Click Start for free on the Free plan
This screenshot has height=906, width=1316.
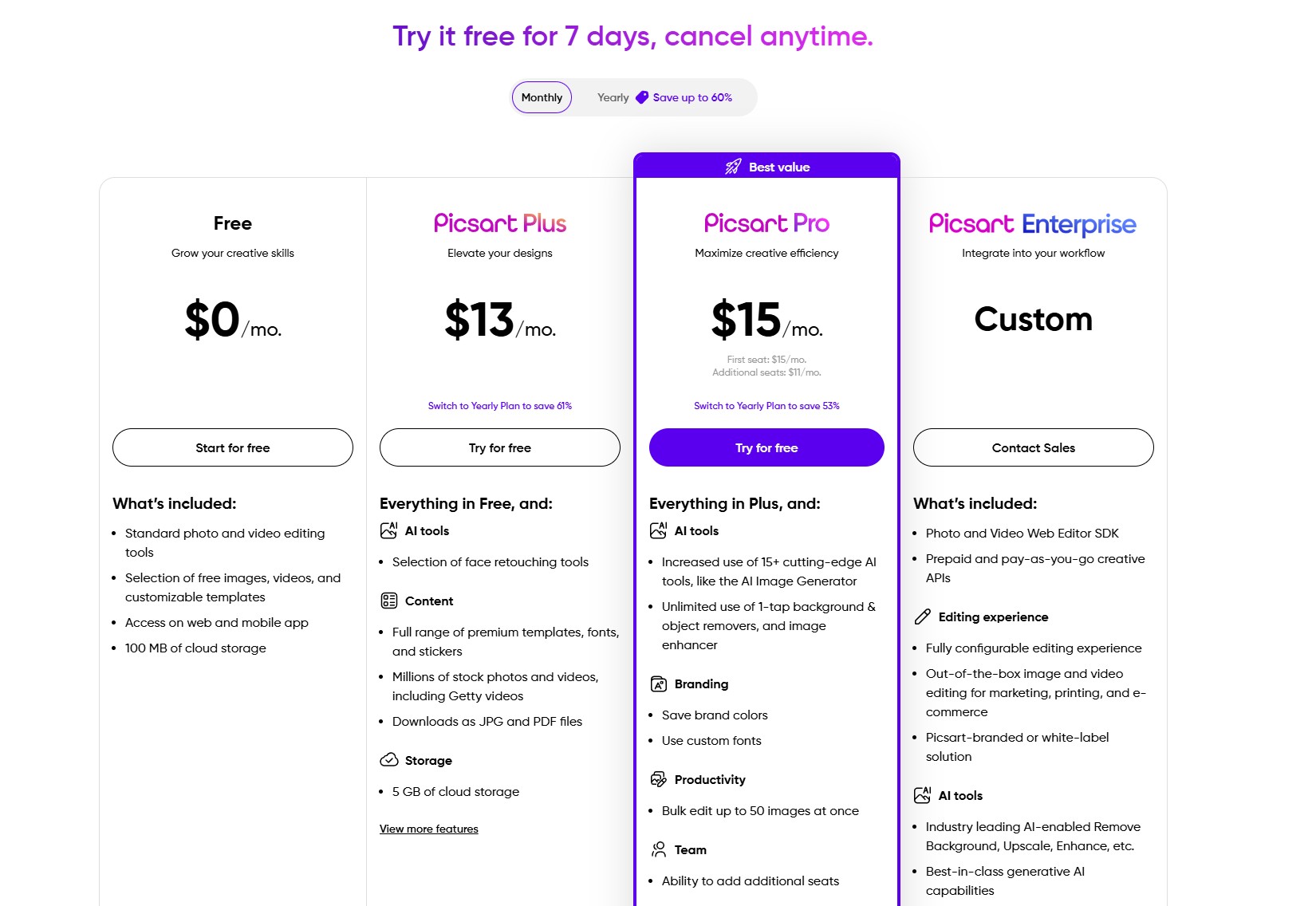pyautogui.click(x=232, y=447)
